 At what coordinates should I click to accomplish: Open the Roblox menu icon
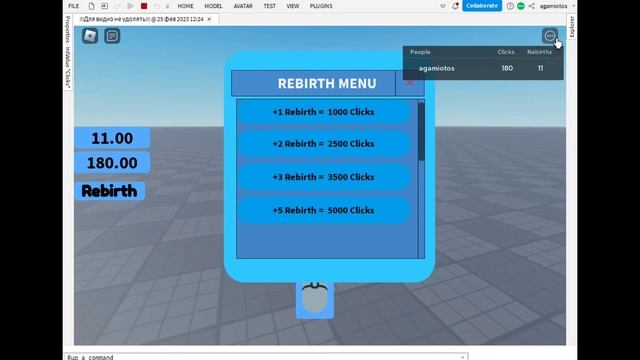(90, 36)
